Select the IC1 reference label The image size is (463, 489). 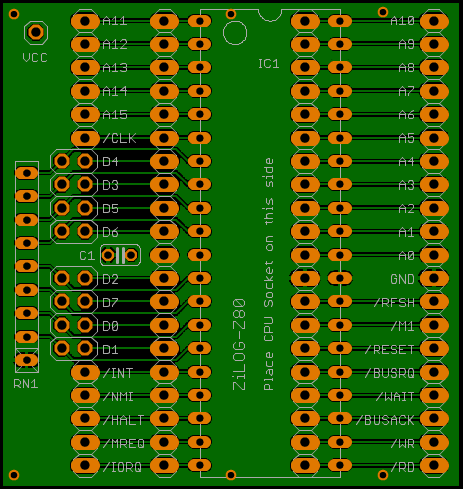269,64
